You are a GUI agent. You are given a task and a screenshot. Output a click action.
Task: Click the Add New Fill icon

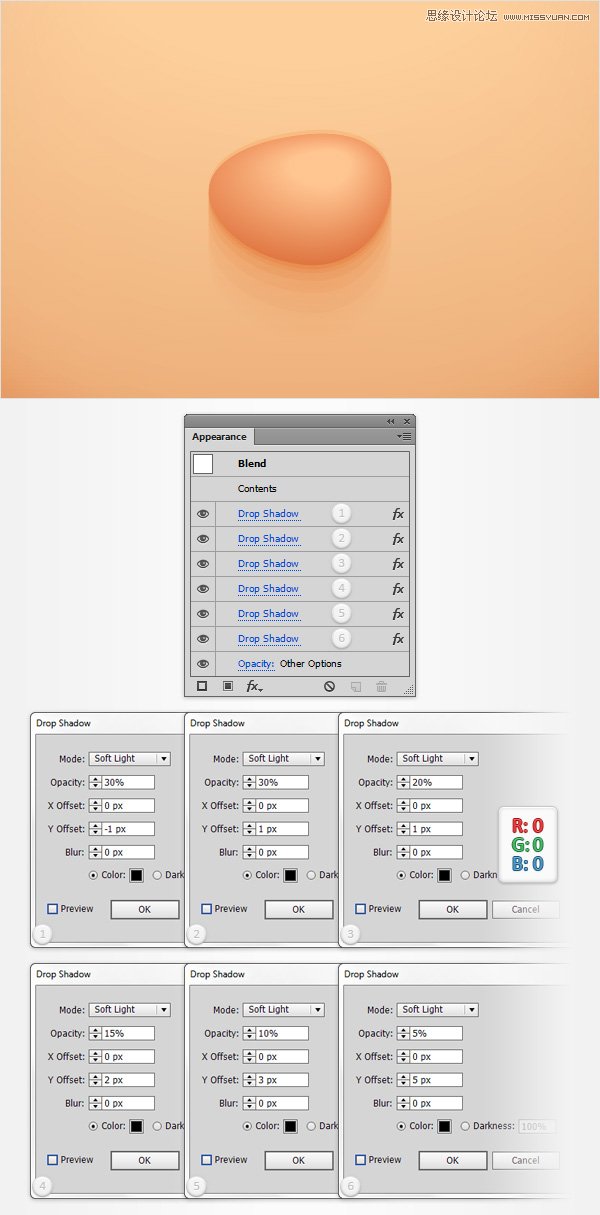[227, 687]
